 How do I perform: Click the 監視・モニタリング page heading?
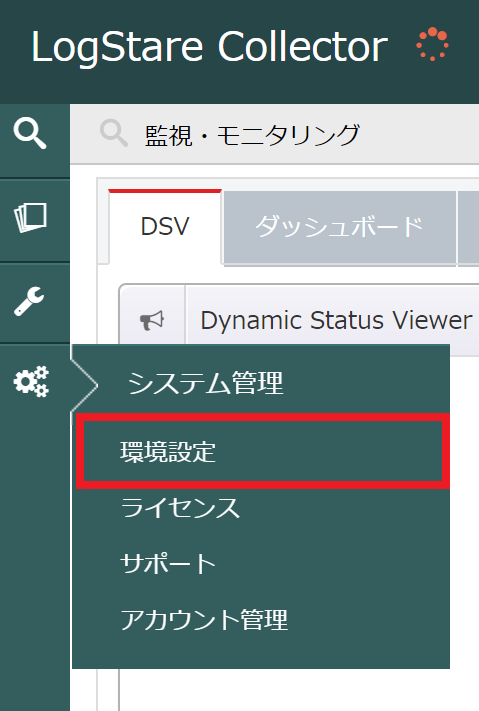point(252,135)
